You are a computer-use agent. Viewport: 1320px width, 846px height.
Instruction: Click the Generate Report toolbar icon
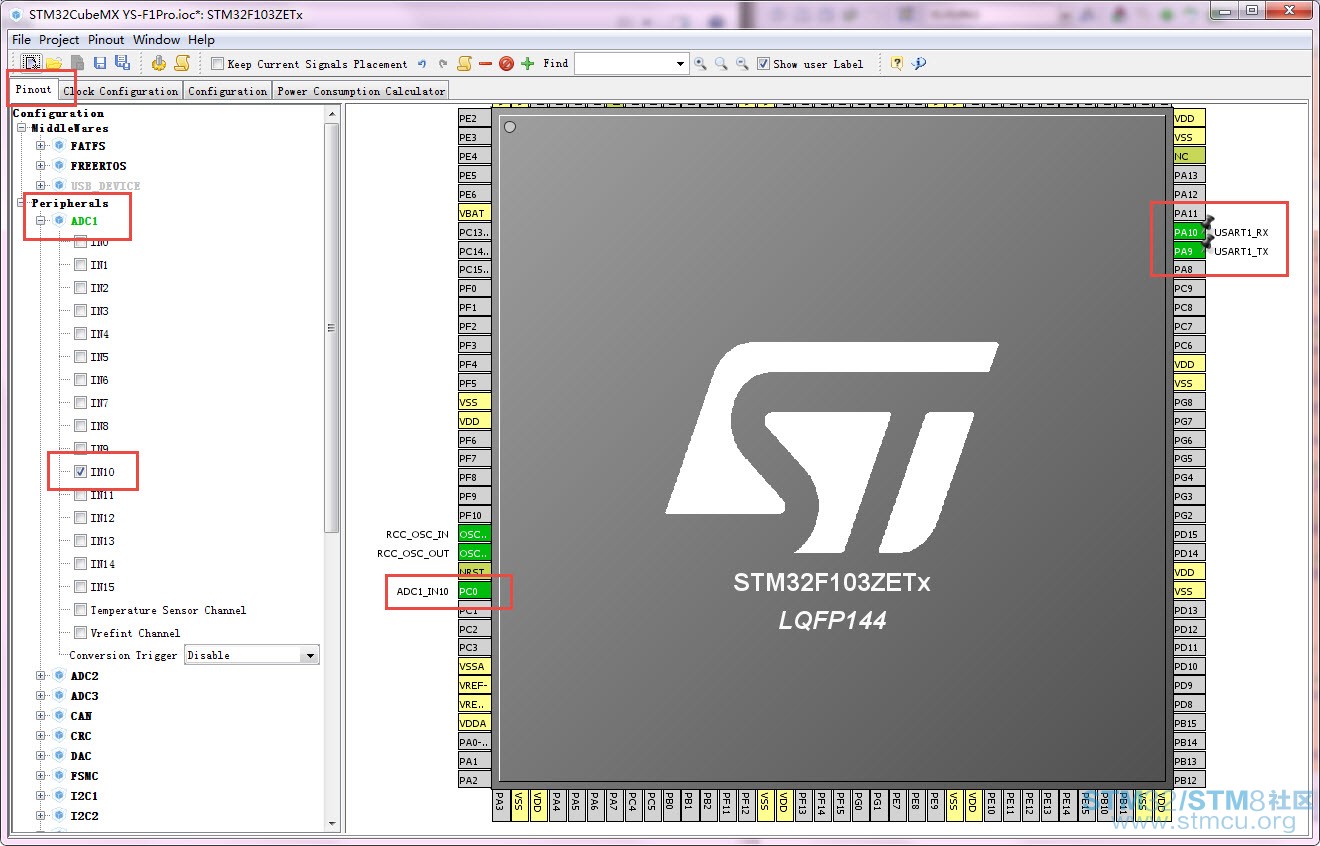[x=181, y=63]
